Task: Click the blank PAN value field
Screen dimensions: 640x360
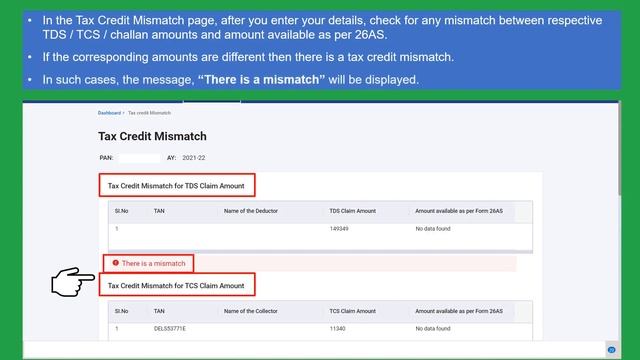Action: pyautogui.click(x=140, y=158)
